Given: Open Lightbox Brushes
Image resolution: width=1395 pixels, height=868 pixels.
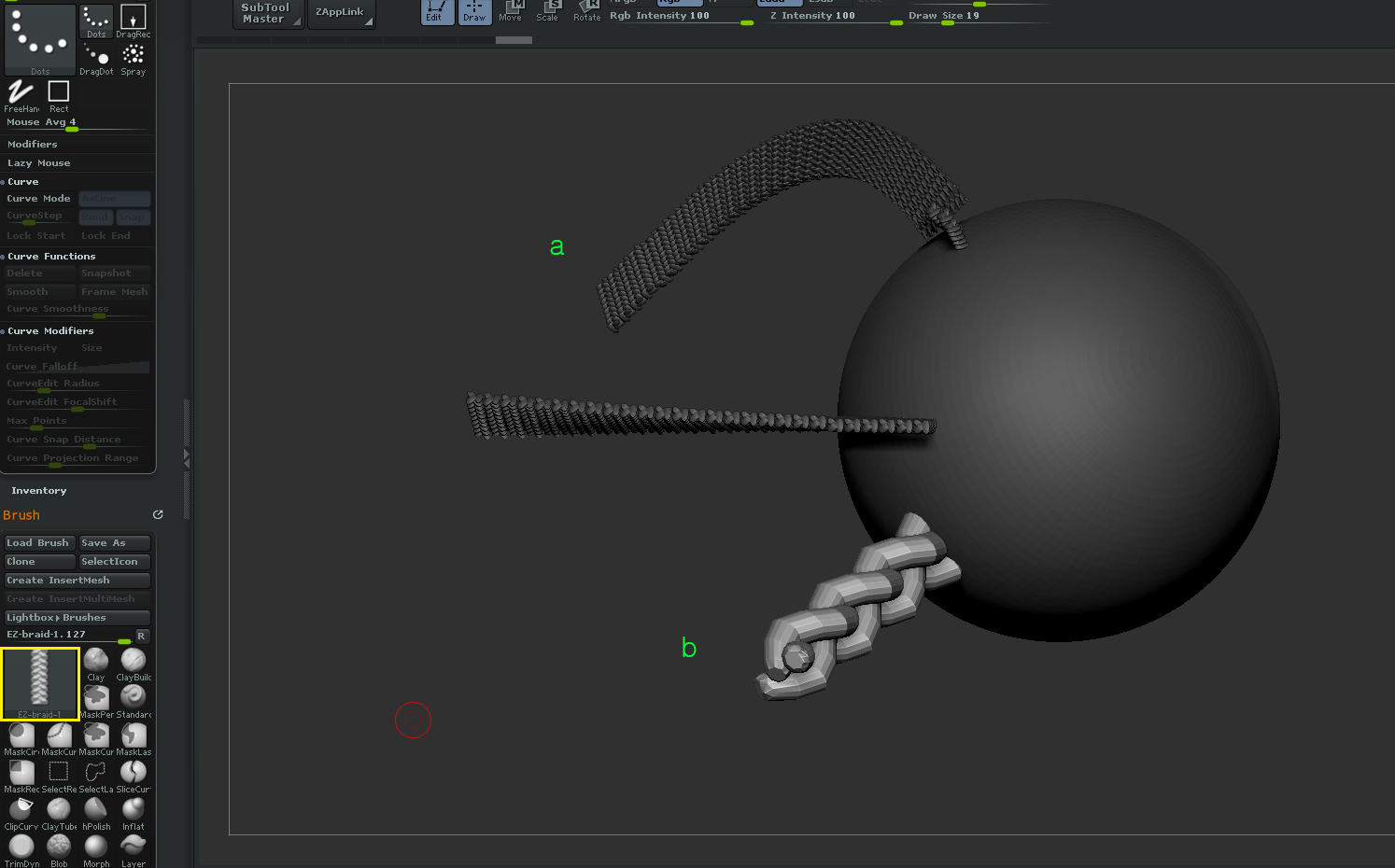Looking at the screenshot, I should coord(77,617).
